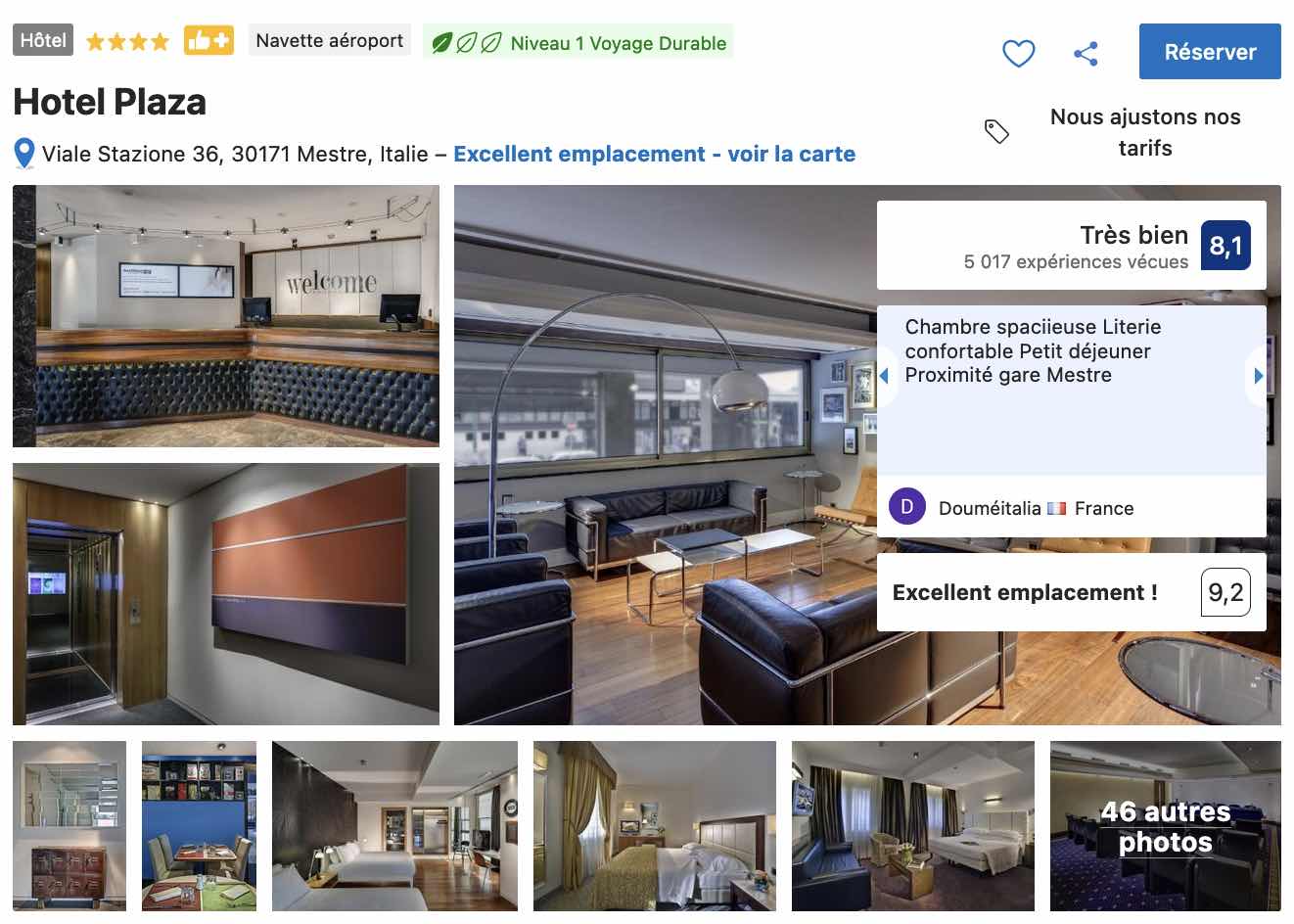Click the Douméitalia reviewer avatar
Viewport: 1294px width, 924px height.
[x=906, y=507]
